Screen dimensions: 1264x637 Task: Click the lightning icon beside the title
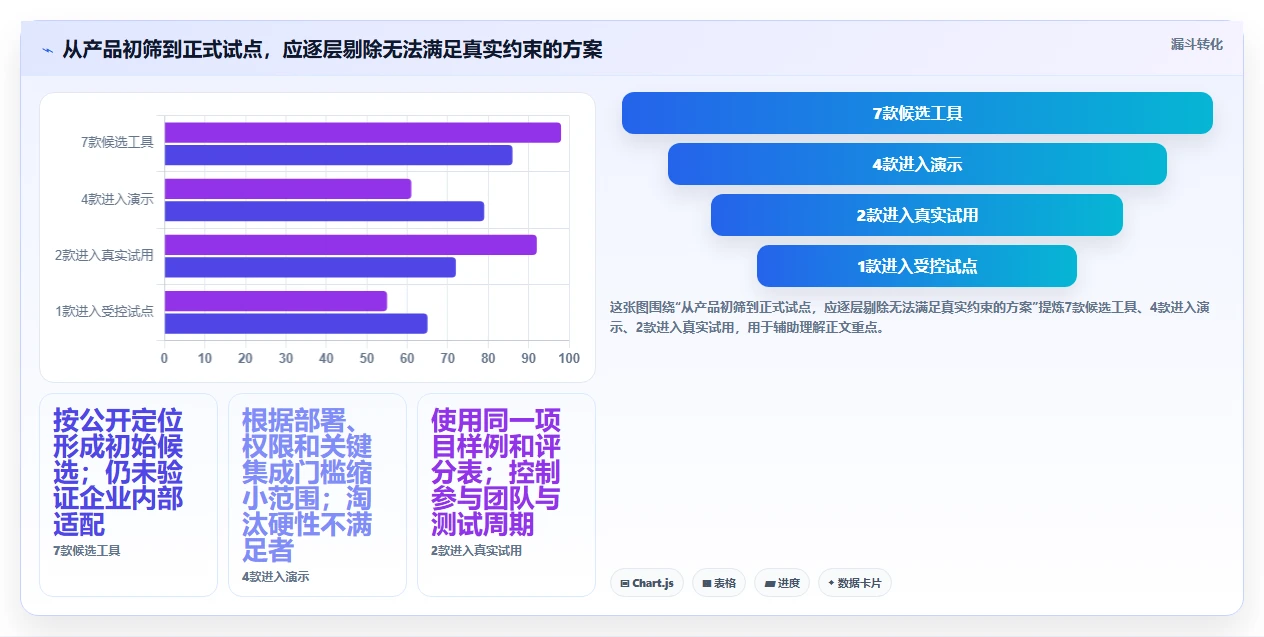[48, 49]
